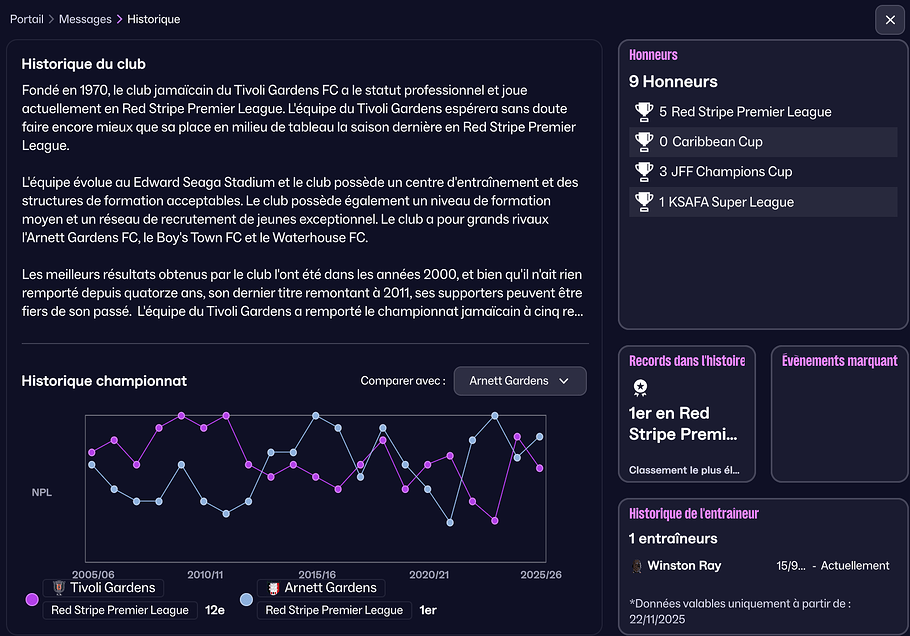Close the Historique window
This screenshot has width=910, height=636.
(890, 20)
